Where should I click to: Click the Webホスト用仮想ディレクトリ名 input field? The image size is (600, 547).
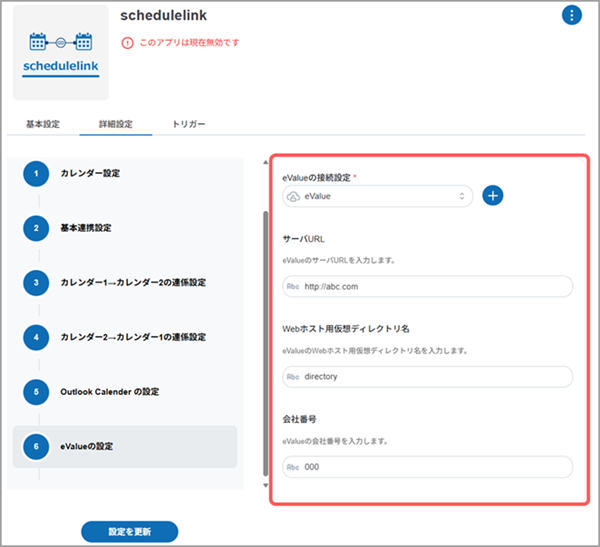click(x=427, y=377)
